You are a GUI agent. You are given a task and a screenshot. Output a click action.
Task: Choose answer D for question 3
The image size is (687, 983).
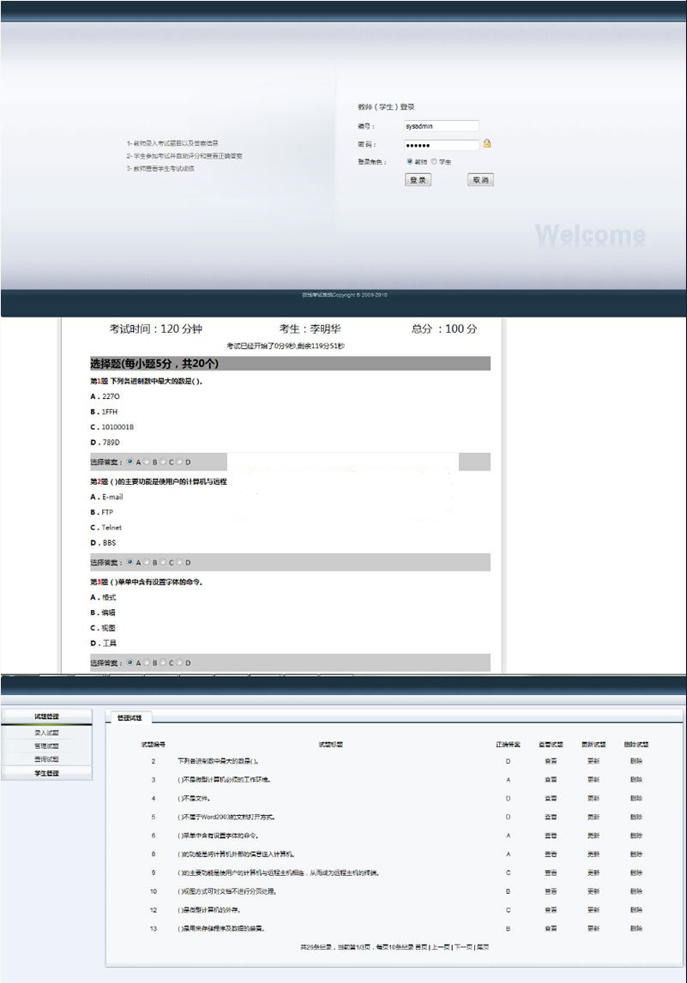pyautogui.click(x=179, y=663)
